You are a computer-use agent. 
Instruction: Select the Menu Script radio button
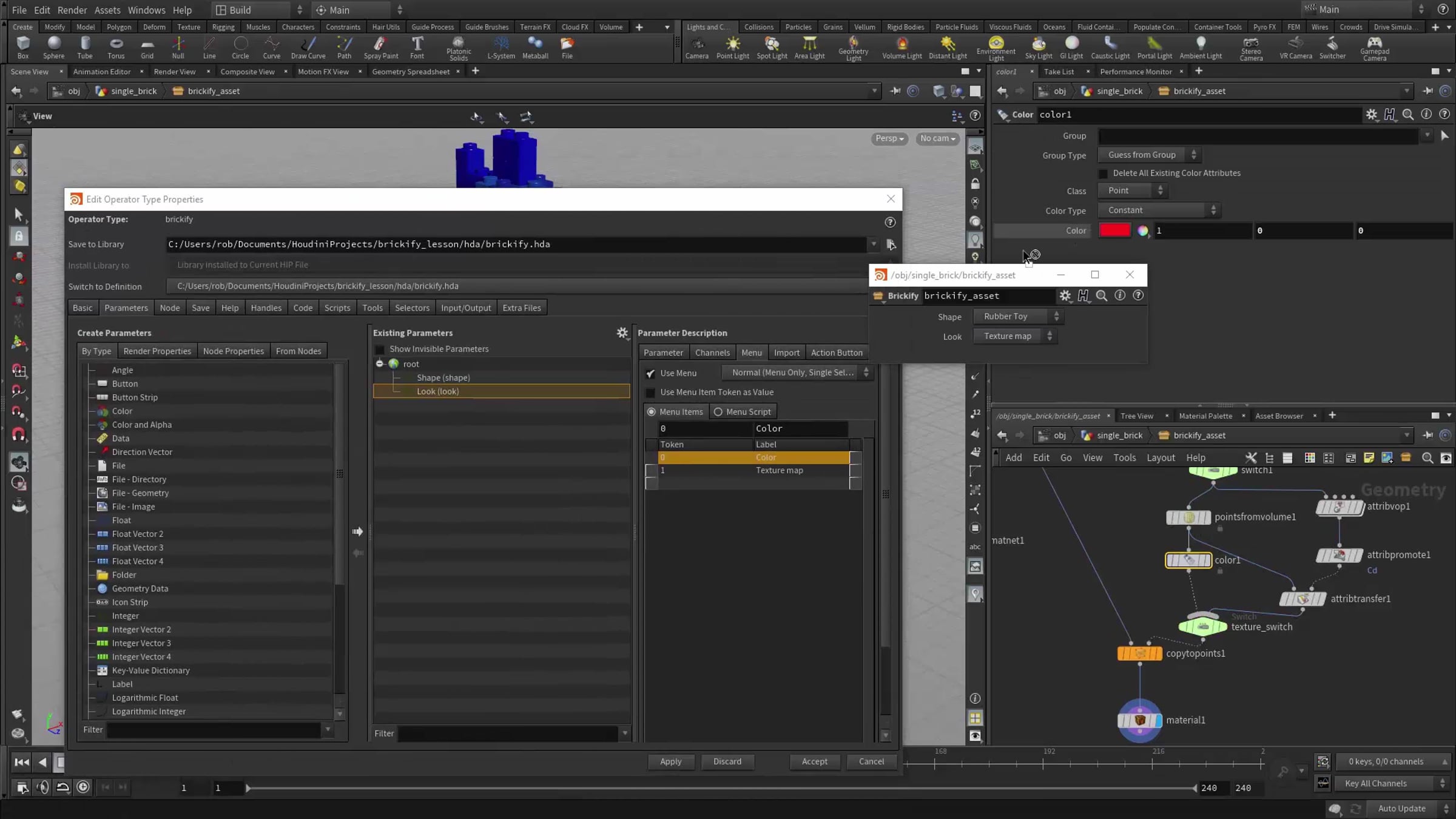(x=718, y=412)
